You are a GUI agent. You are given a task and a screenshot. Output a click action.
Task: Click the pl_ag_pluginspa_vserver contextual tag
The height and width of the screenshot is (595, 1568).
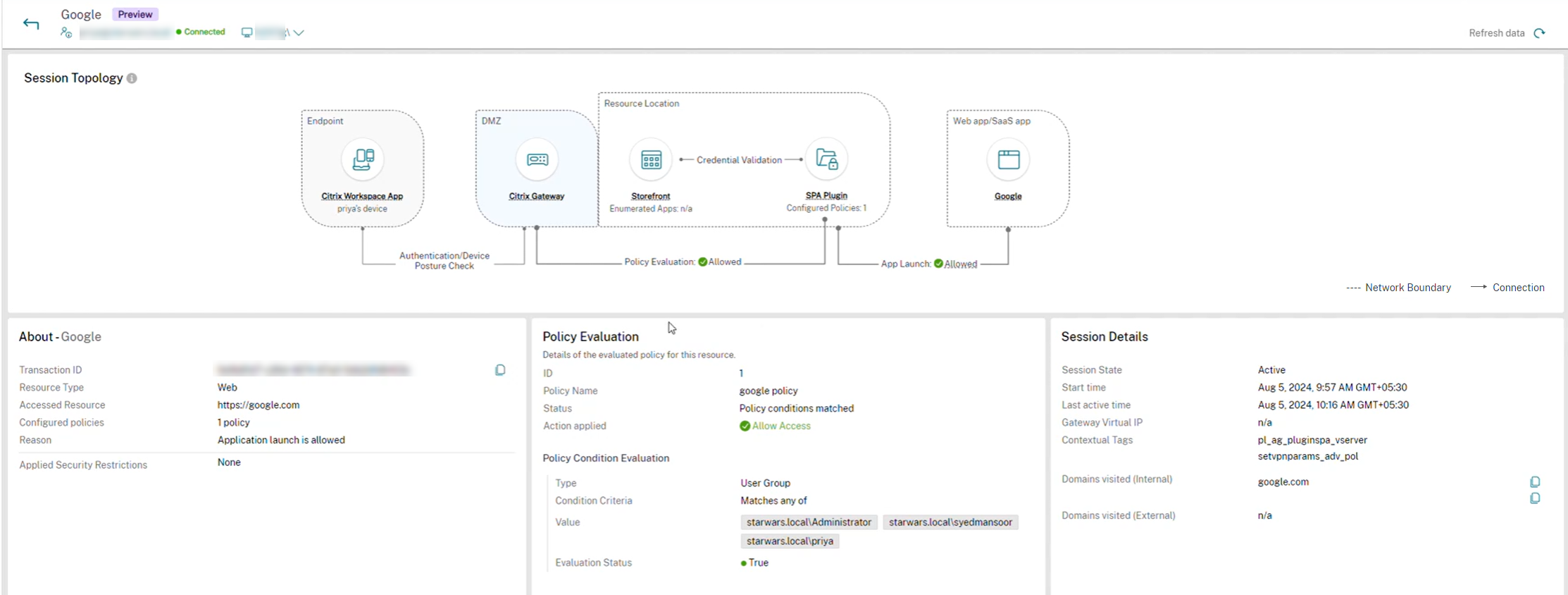point(1312,440)
